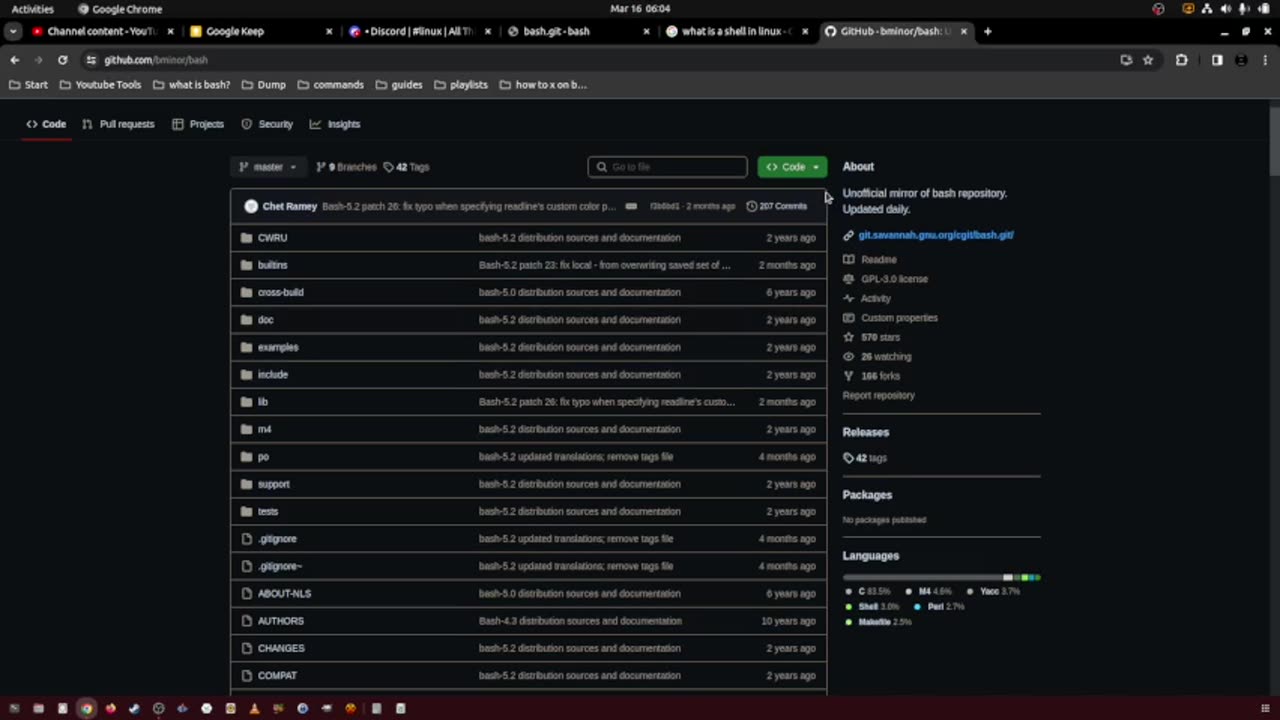Open the master branch dropdown

click(x=267, y=167)
